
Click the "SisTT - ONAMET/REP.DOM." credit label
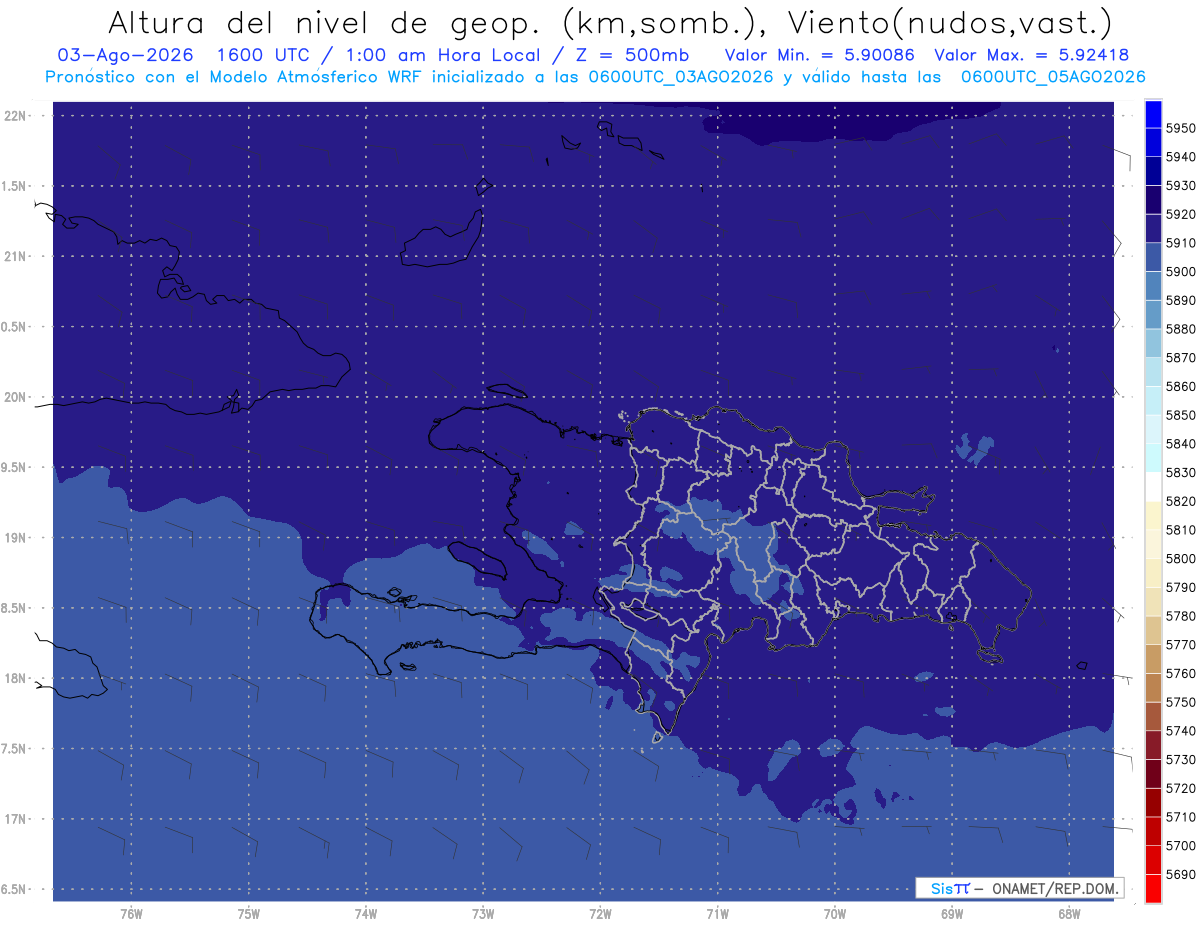pyautogui.click(x=1019, y=888)
